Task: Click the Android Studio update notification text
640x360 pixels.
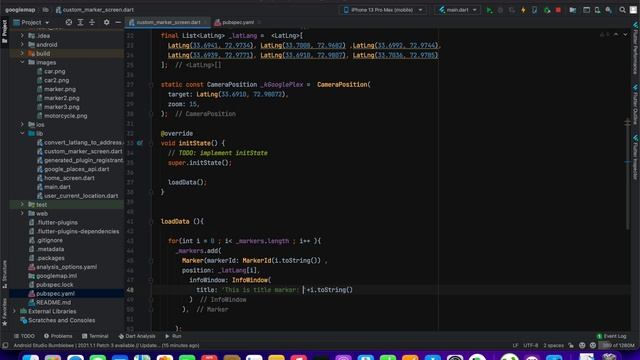Action: (x=106, y=346)
